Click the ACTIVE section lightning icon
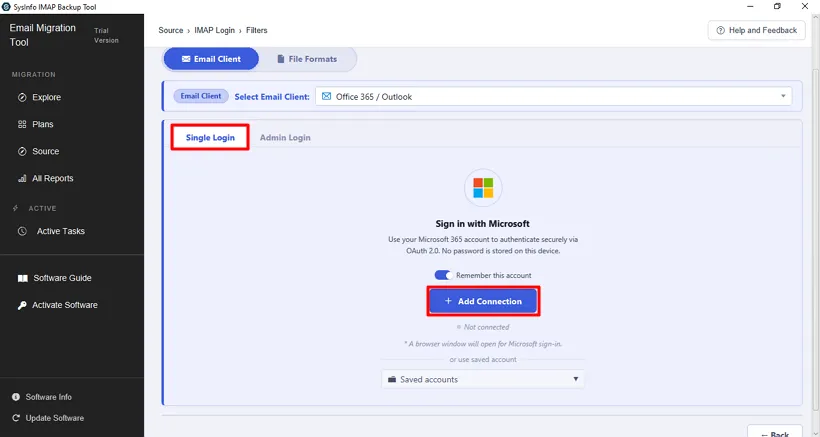The image size is (820, 437). [x=15, y=208]
